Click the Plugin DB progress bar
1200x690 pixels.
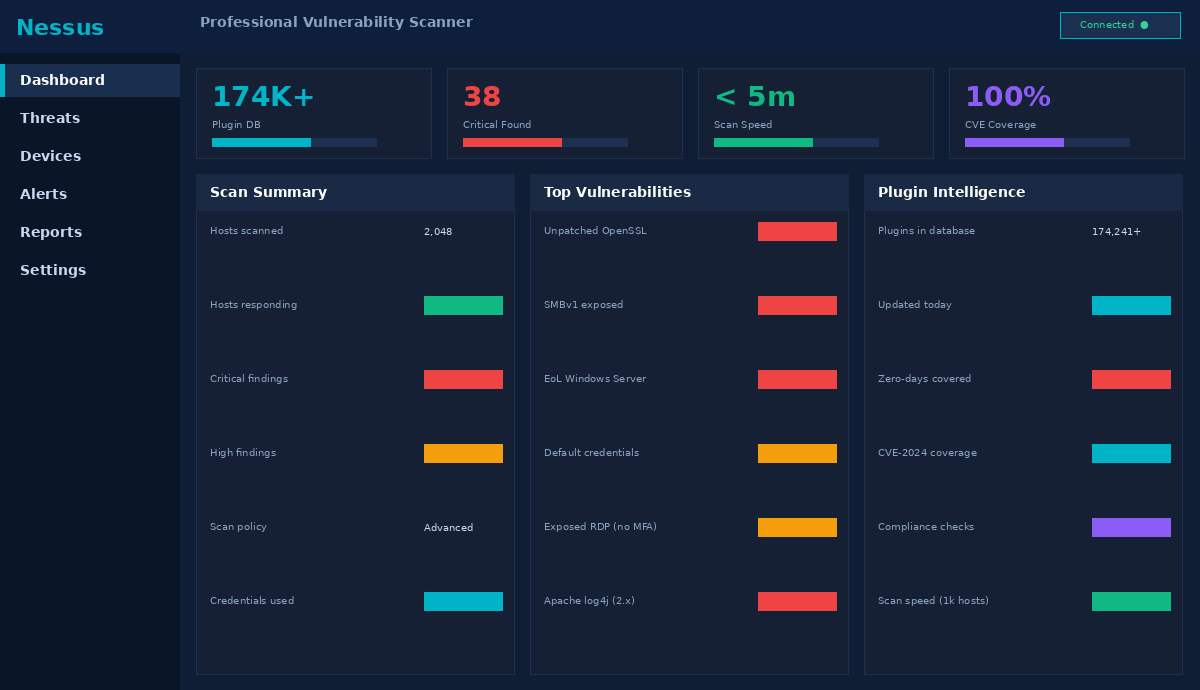294,143
